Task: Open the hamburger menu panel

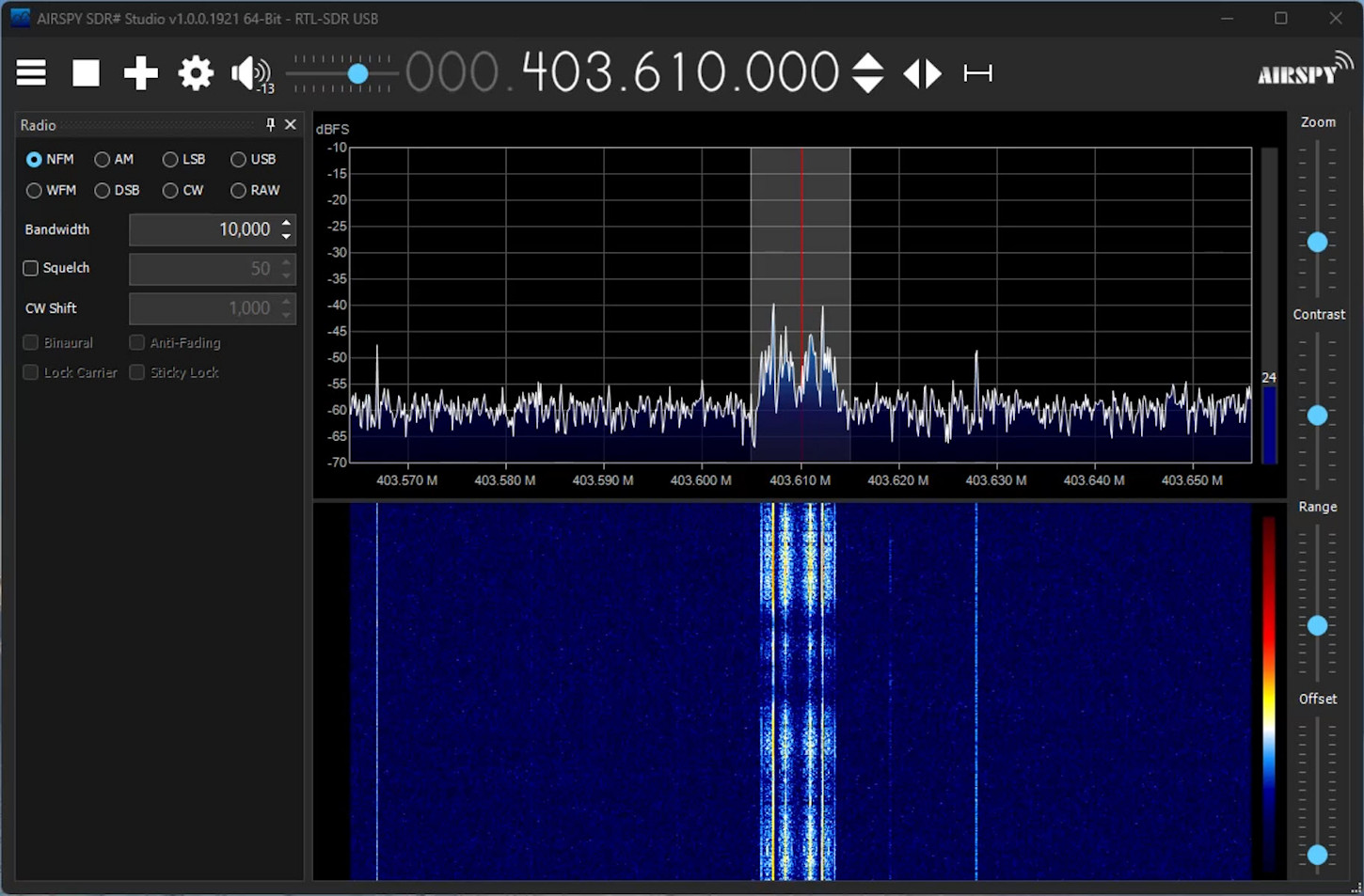Action: coord(30,73)
